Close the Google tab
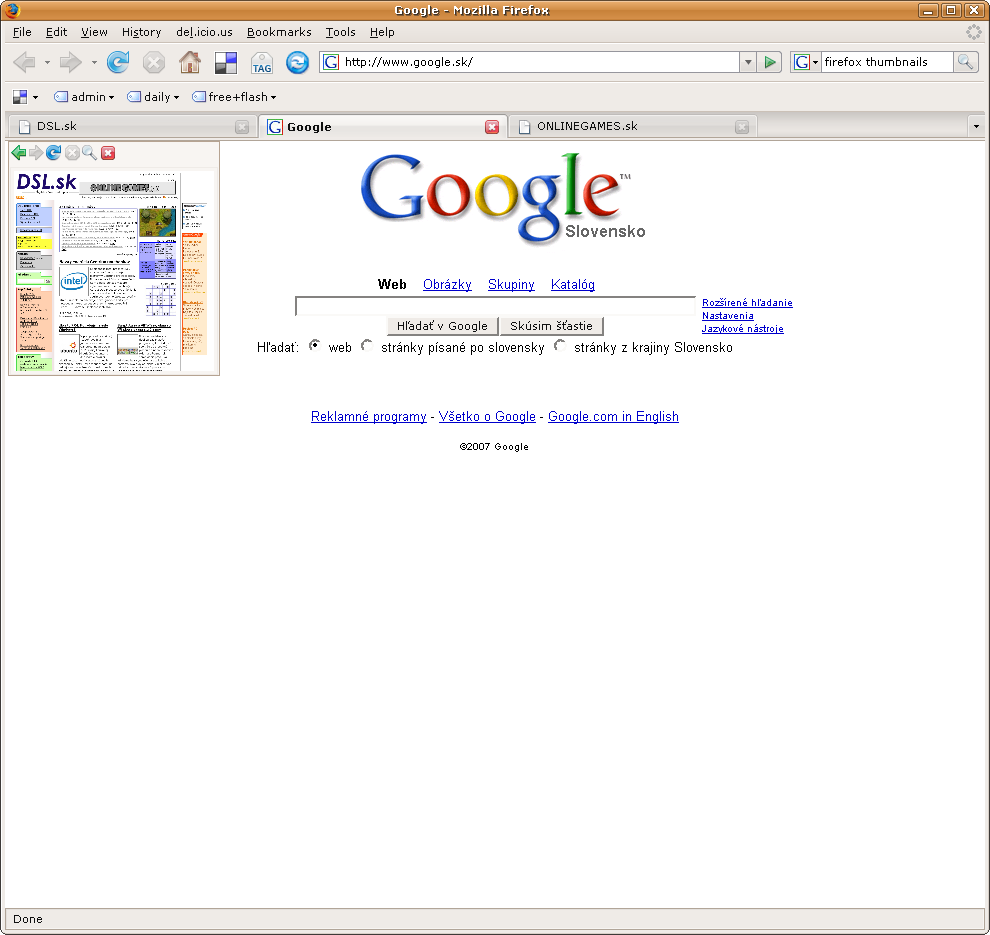990x935 pixels. pyautogui.click(x=492, y=127)
